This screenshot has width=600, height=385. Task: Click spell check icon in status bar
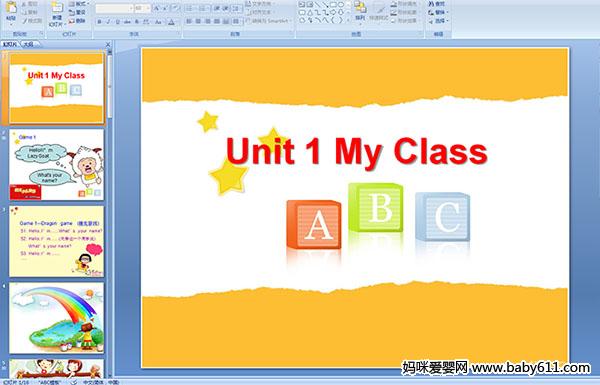(x=73, y=382)
